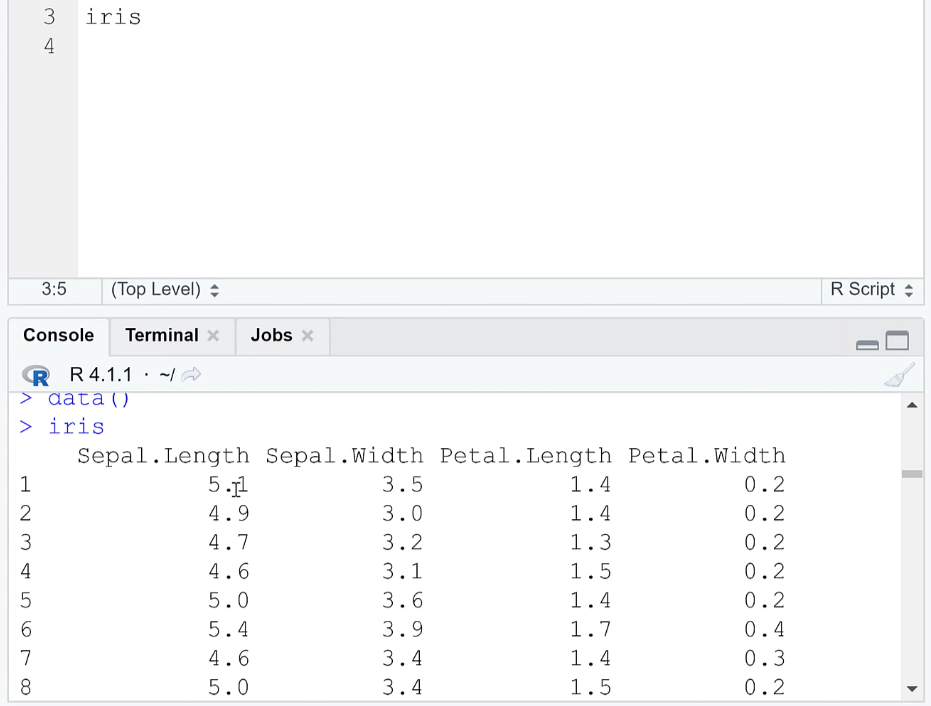
Task: Click the '~/' working directory path label
Action: click(x=167, y=375)
